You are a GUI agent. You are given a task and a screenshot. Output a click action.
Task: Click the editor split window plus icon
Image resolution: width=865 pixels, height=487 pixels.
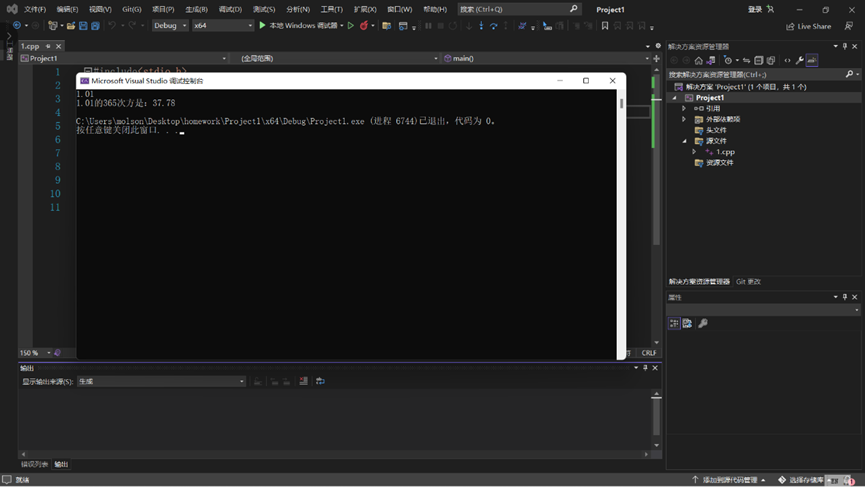(656, 58)
